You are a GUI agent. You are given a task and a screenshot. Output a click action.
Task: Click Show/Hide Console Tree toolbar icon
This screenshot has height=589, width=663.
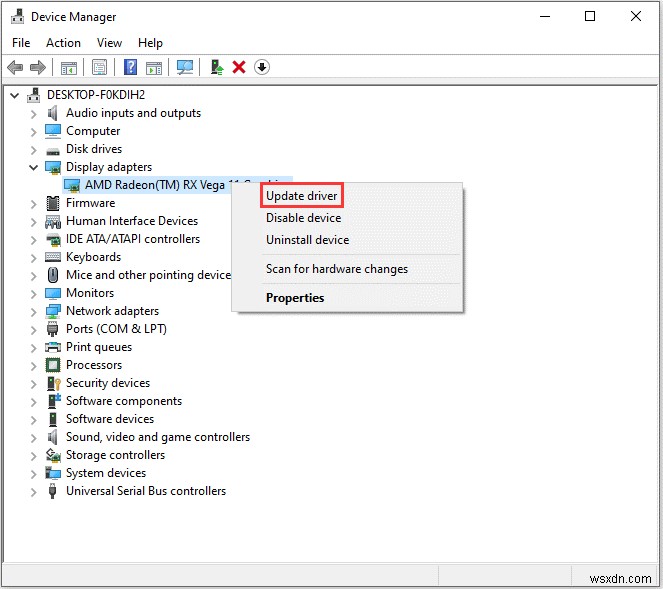(68, 67)
